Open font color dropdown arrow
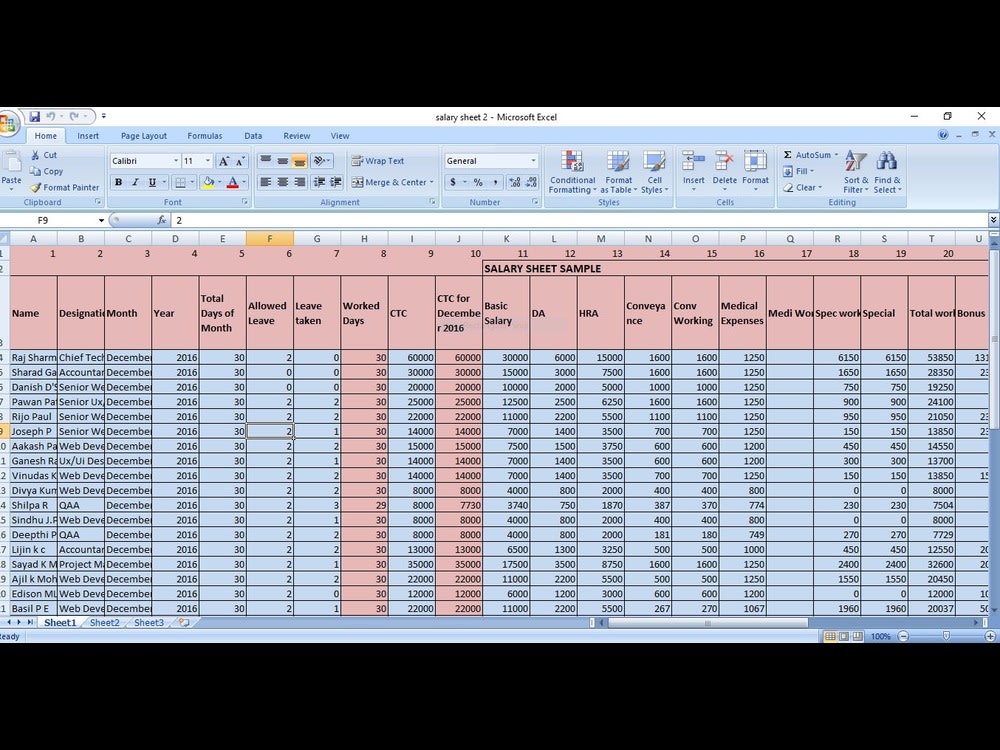Viewport: 1000px width, 750px height. coord(244,182)
